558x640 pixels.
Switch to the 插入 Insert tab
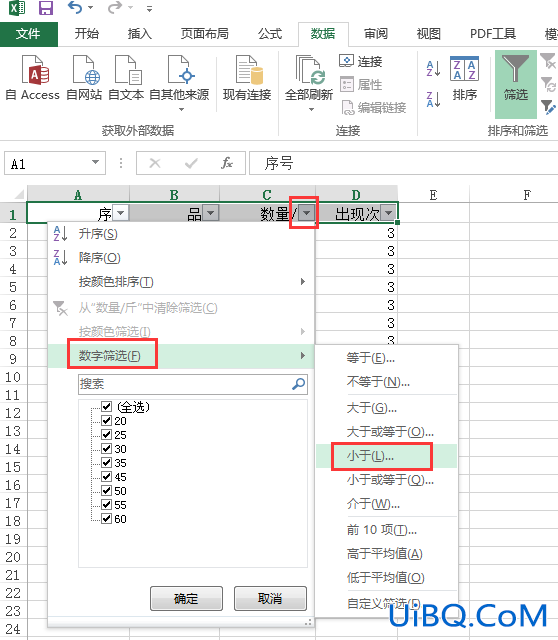point(140,34)
